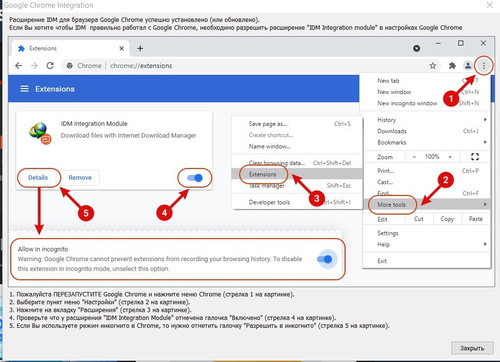Click the Chrome forward arrow
Screen dimensions: 500x362
(x=34, y=66)
